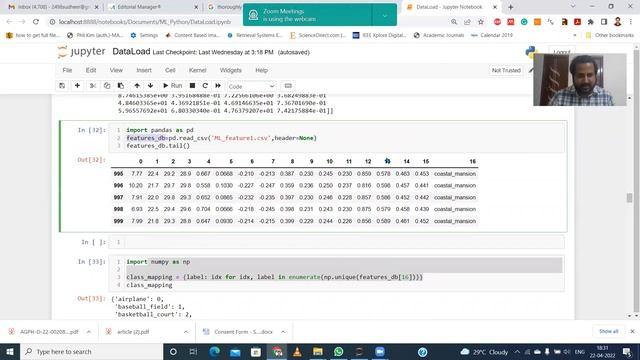The height and width of the screenshot is (360, 640).
Task: Click the taskbar search box
Action: [91, 351]
